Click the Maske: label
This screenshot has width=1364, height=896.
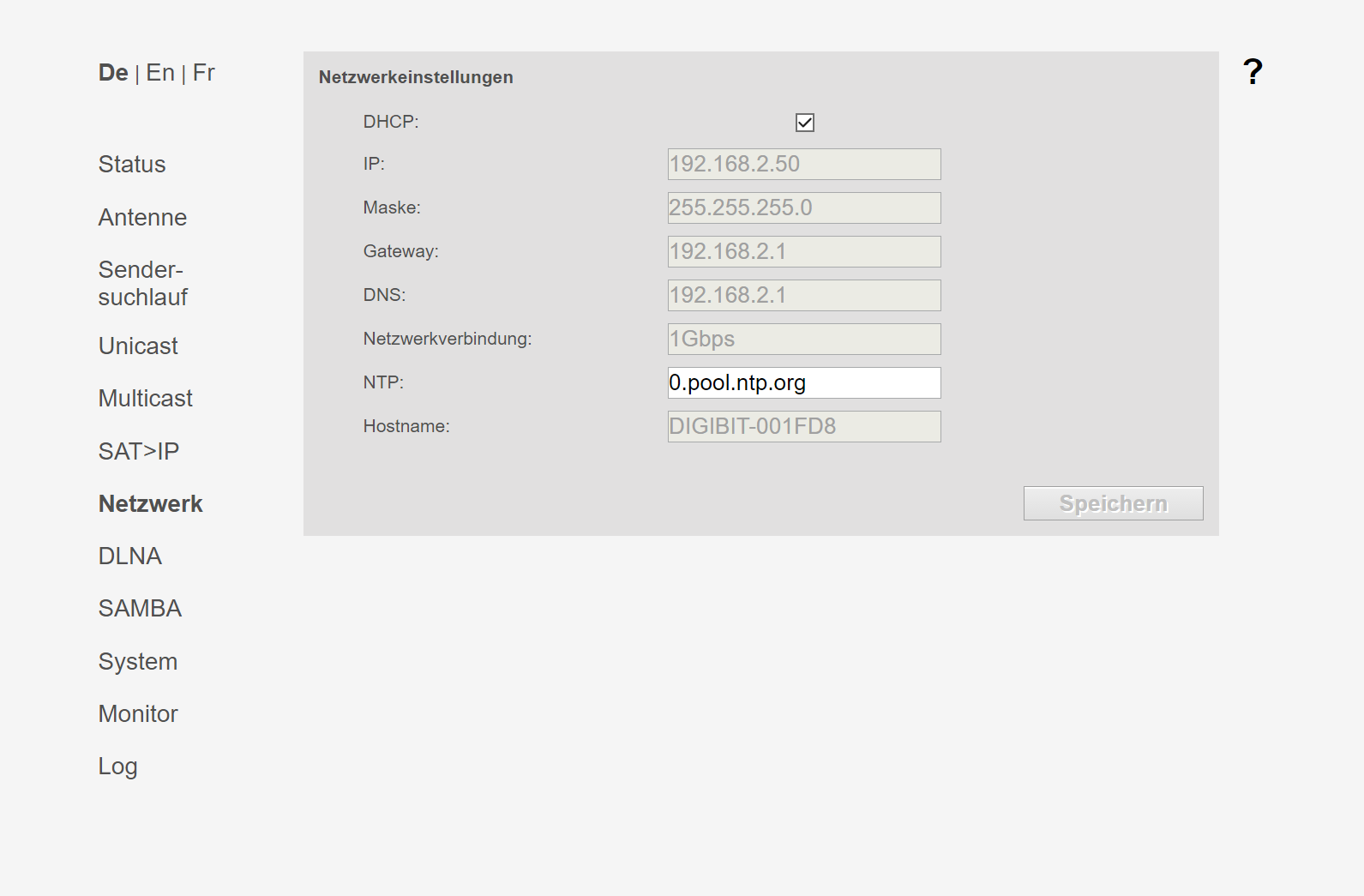click(392, 207)
